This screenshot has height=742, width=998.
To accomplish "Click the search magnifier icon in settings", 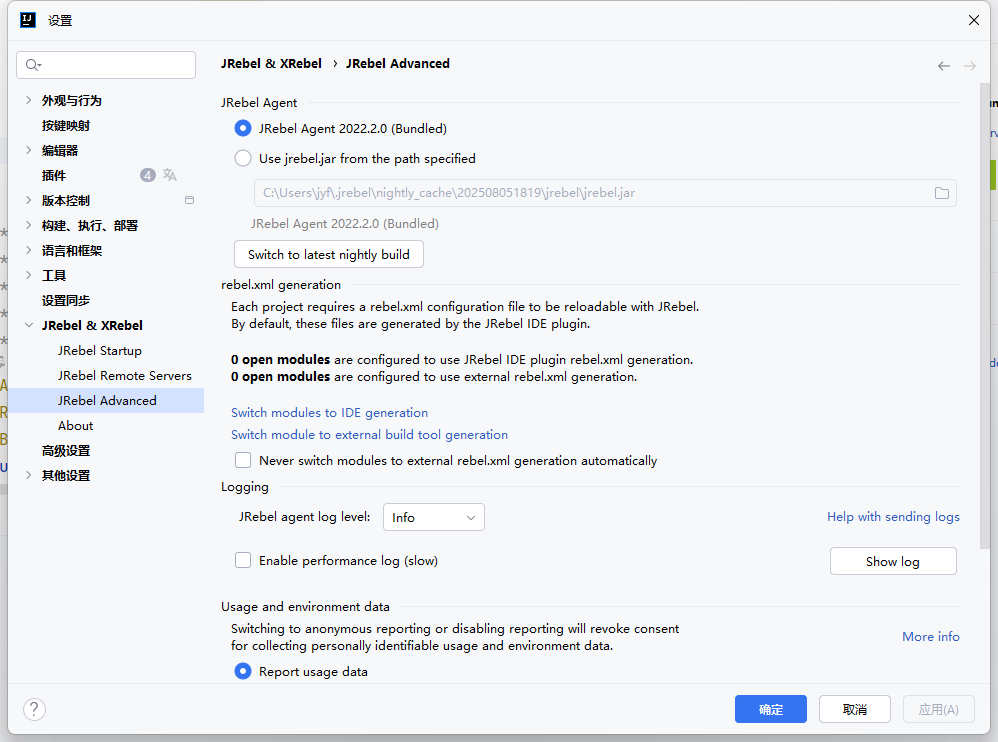I will (x=33, y=65).
